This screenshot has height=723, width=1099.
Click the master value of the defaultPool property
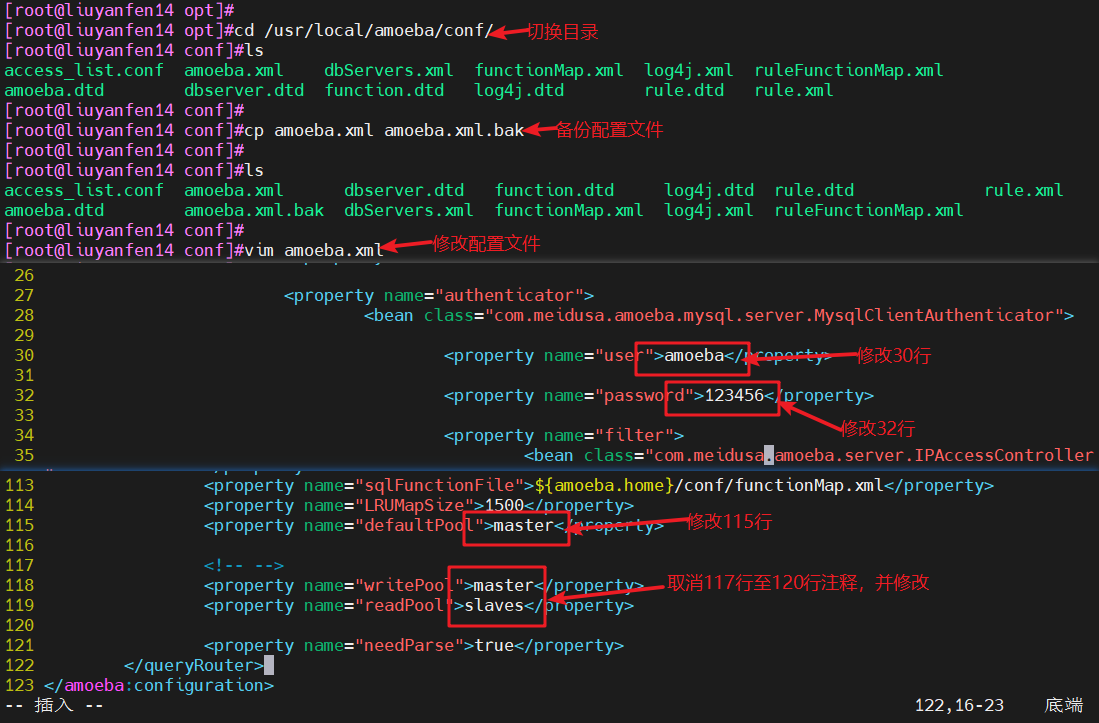pyautogui.click(x=524, y=525)
